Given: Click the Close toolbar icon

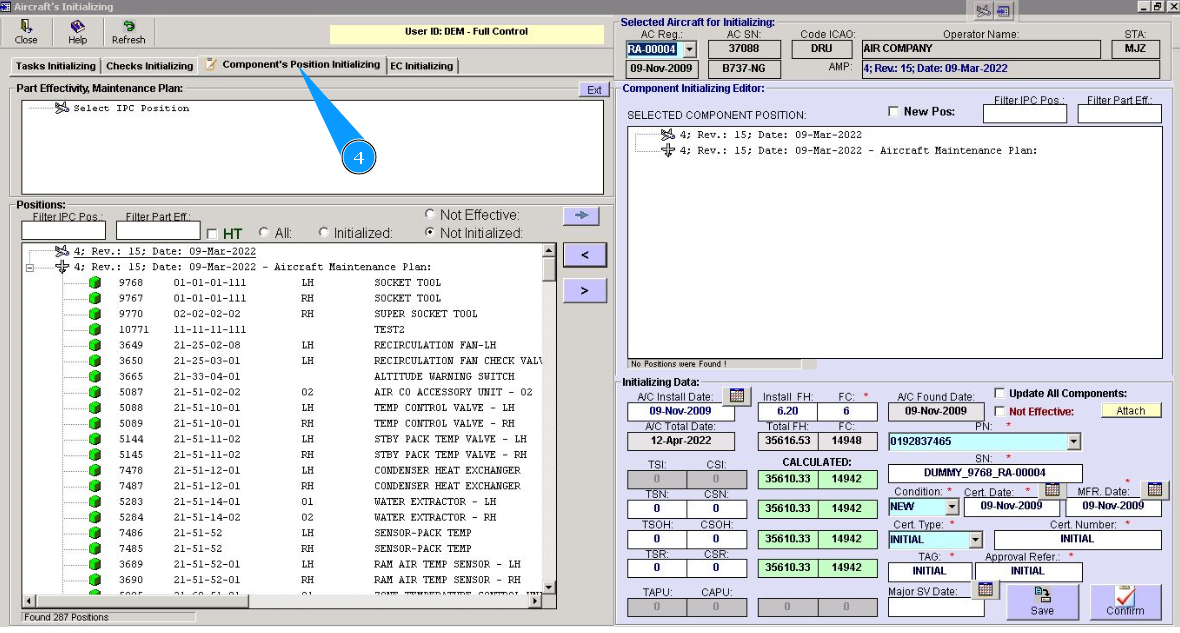Looking at the screenshot, I should coord(26,31).
